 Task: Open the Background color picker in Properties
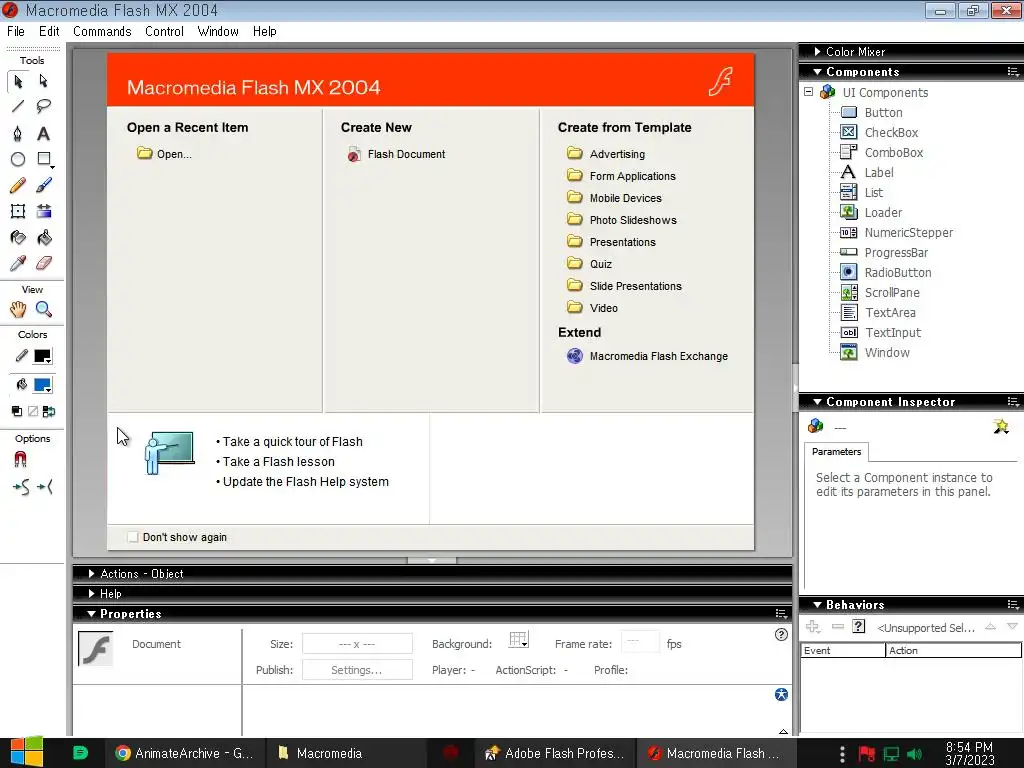click(x=519, y=640)
